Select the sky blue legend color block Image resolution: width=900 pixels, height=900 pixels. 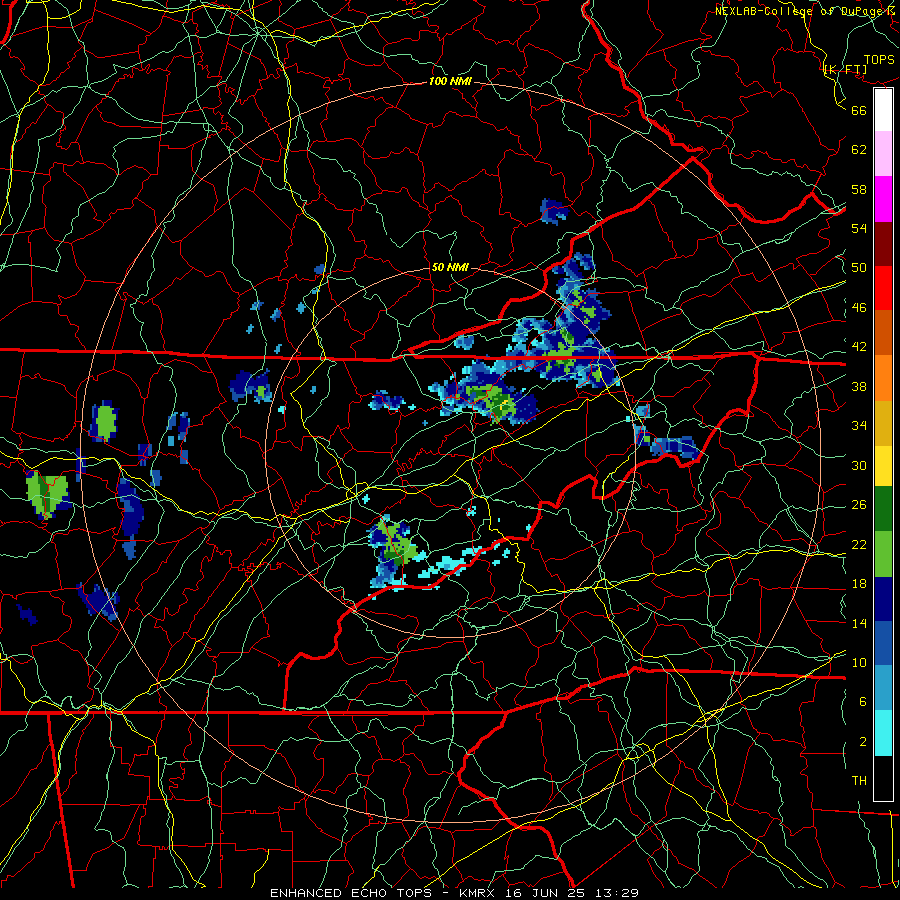pyautogui.click(x=883, y=688)
